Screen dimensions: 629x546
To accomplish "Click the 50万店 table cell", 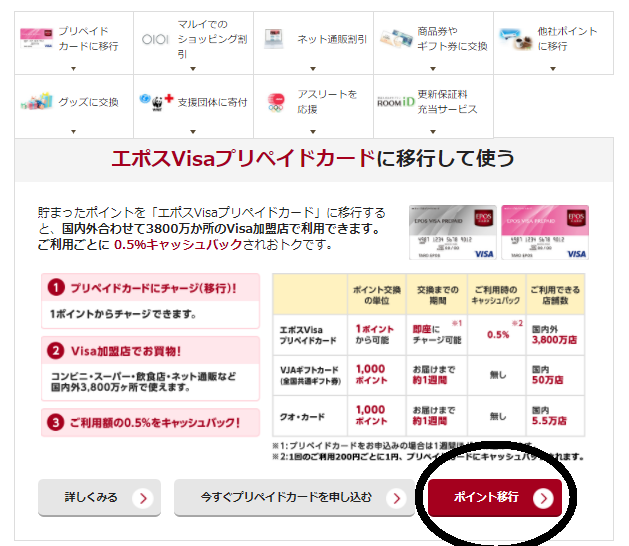I will pos(555,375).
